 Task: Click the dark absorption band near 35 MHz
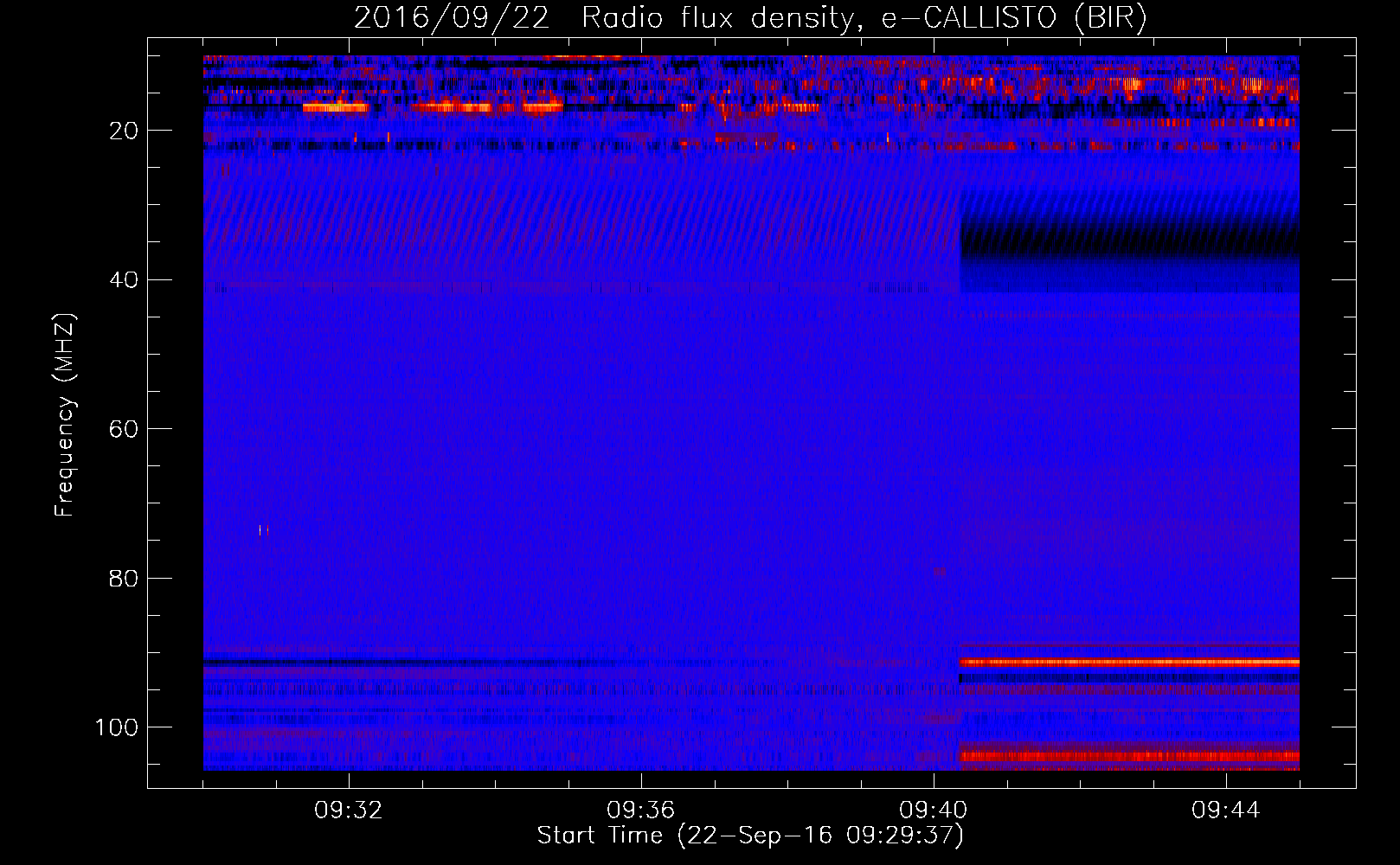click(x=1129, y=240)
